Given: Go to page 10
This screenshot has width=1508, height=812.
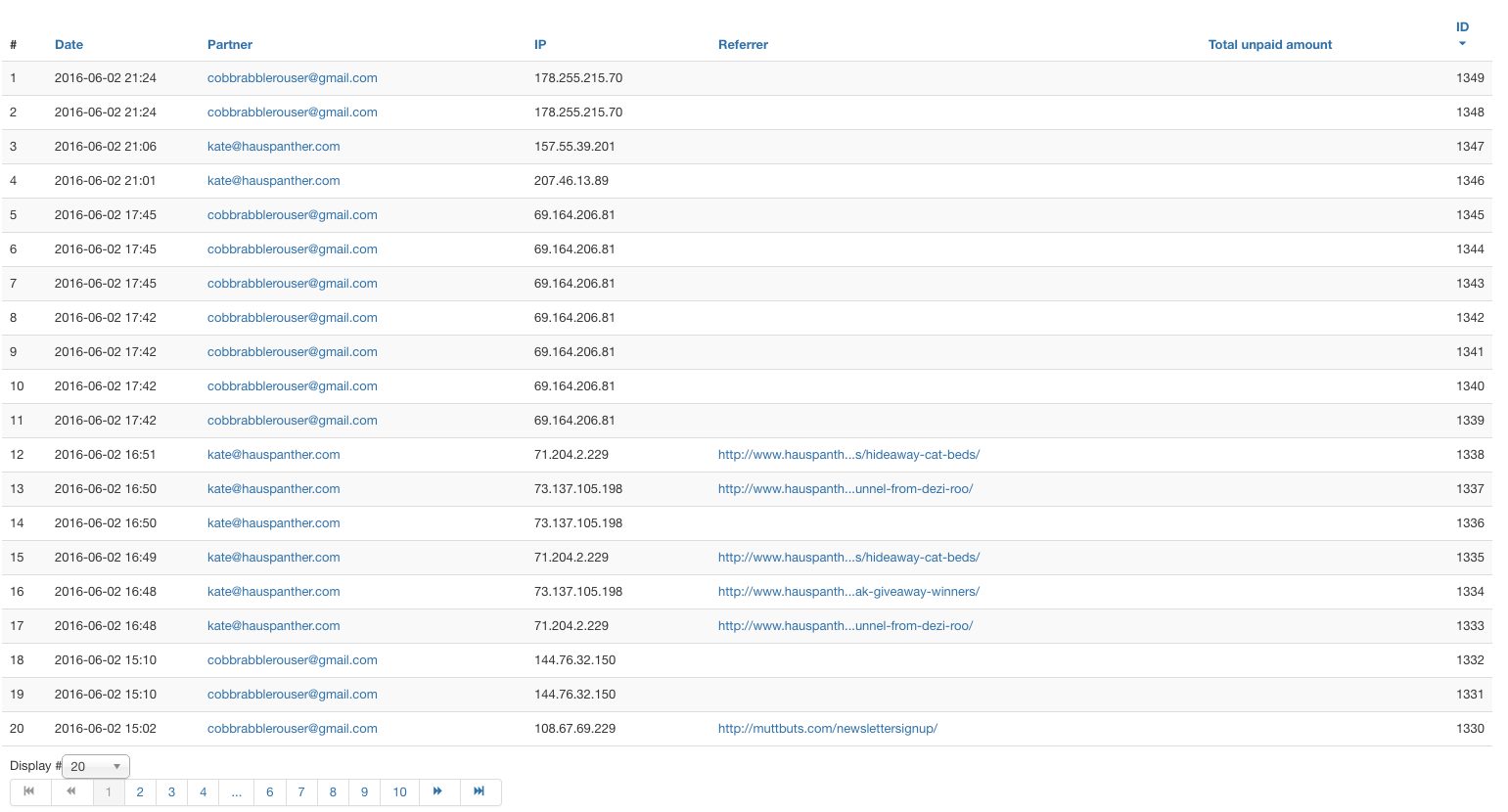Looking at the screenshot, I should coord(399,792).
